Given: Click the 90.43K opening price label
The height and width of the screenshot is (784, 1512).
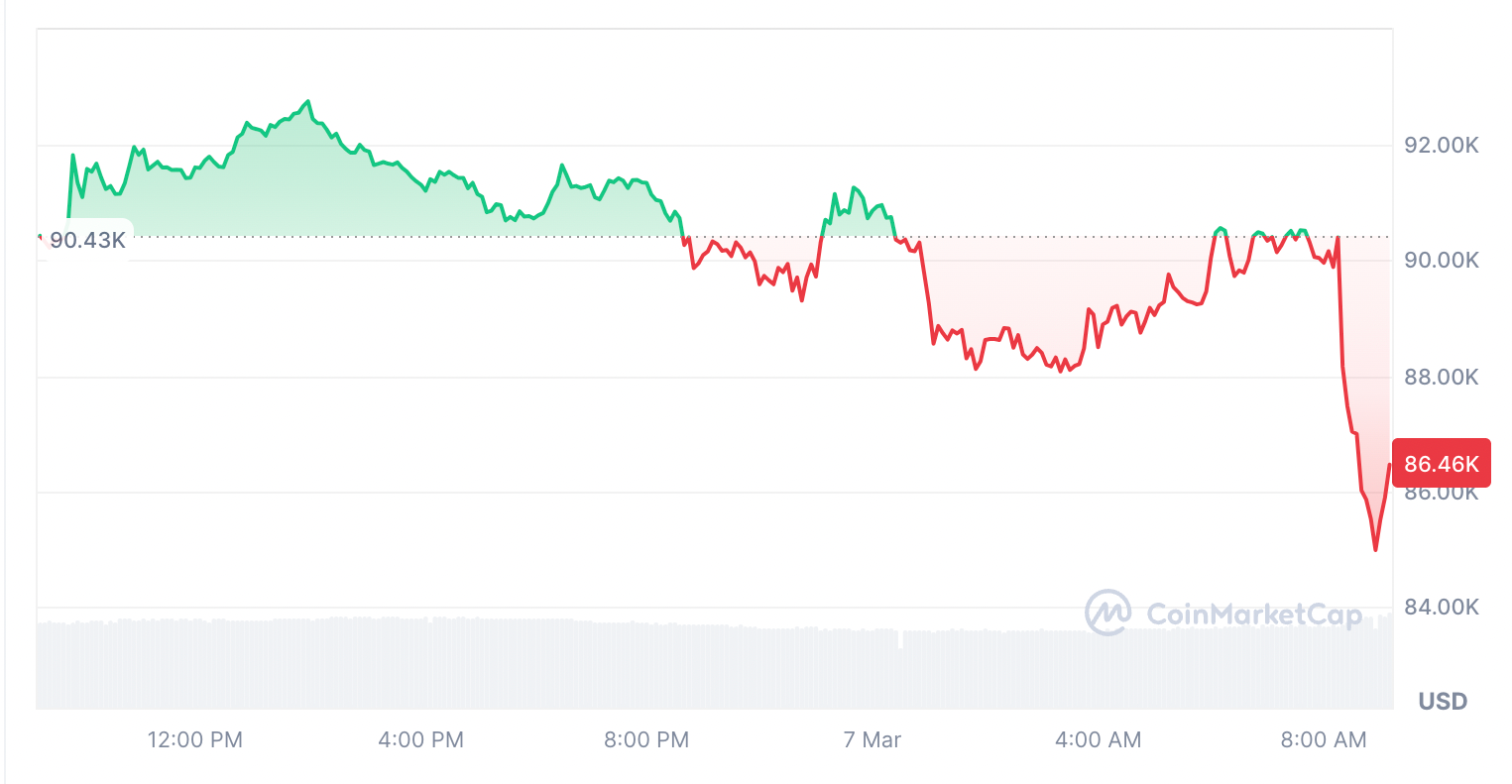Looking at the screenshot, I should click(x=87, y=240).
